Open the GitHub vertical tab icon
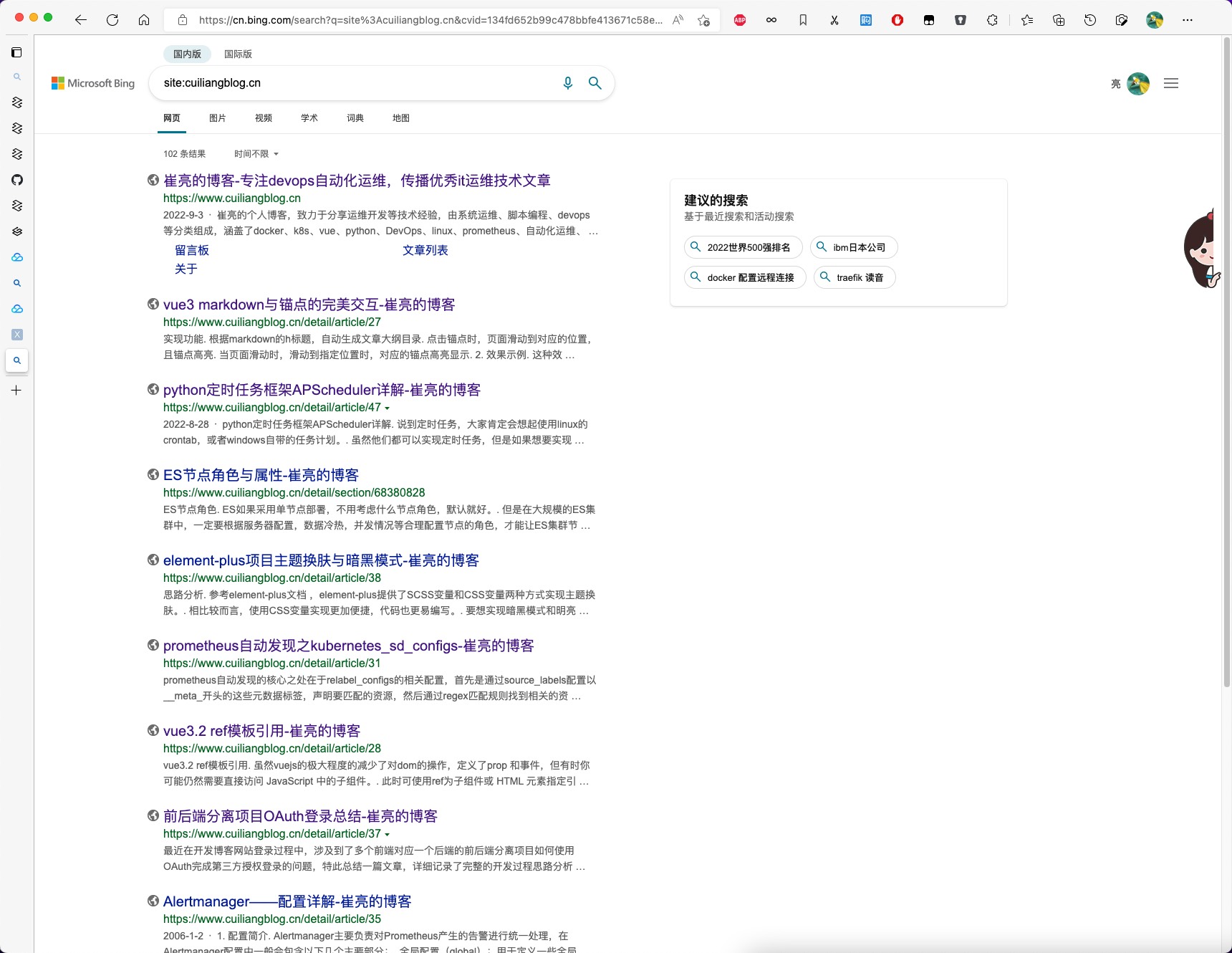 point(17,180)
